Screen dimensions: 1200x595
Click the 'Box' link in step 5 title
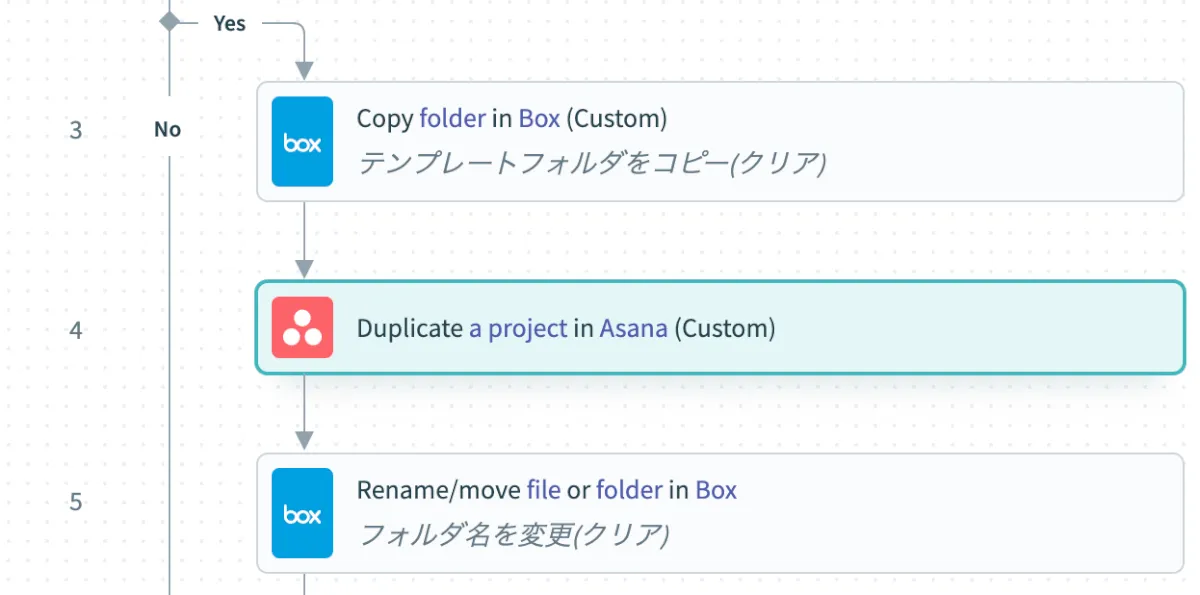(716, 490)
